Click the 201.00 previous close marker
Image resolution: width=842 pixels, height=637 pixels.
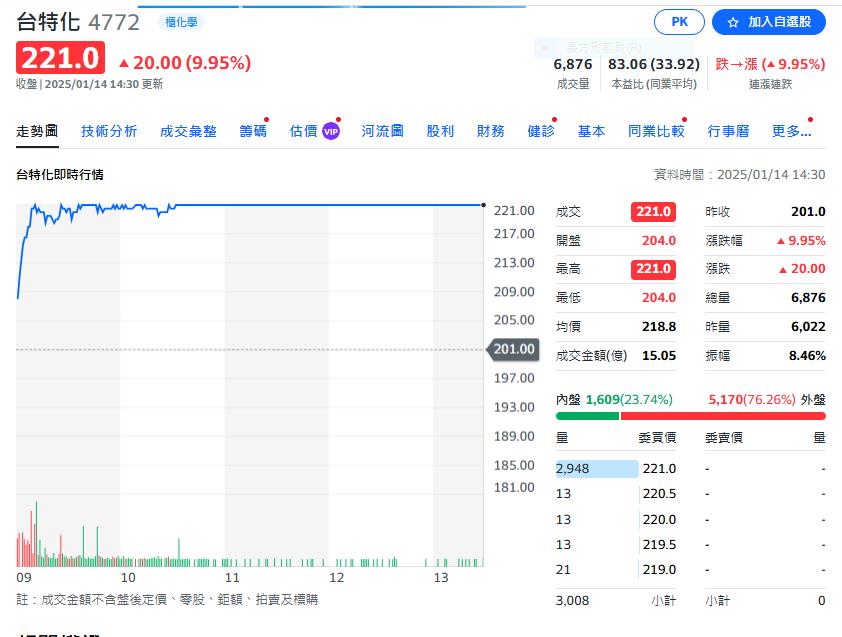[x=513, y=349]
